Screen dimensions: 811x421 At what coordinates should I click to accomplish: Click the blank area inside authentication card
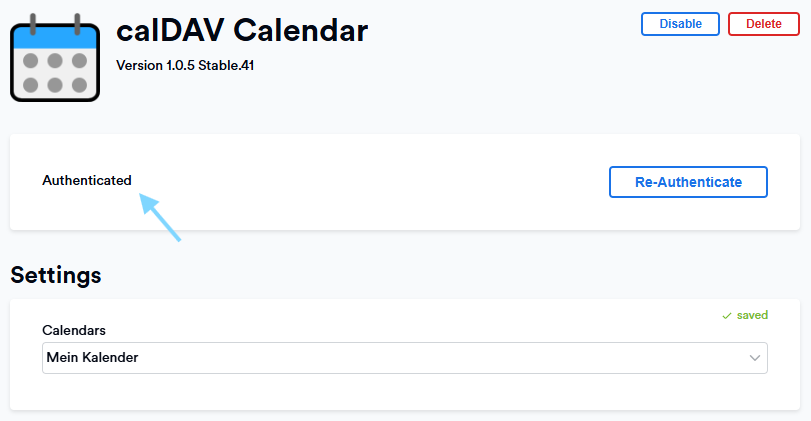click(362, 182)
